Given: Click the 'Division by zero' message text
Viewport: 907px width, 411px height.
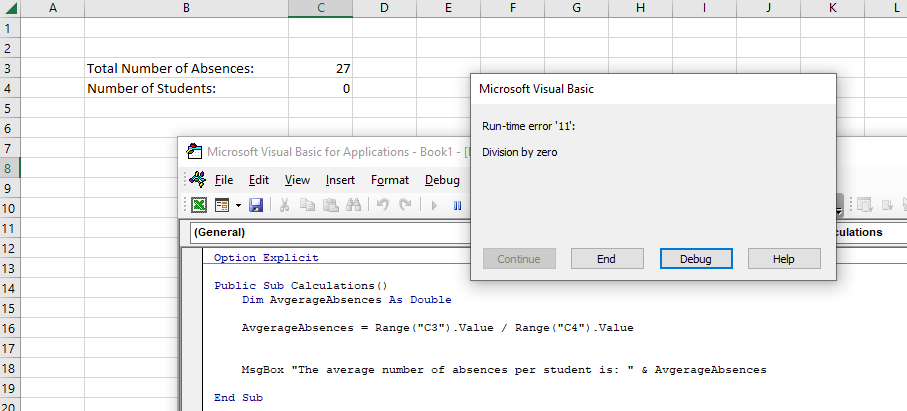Looking at the screenshot, I should 519,153.
